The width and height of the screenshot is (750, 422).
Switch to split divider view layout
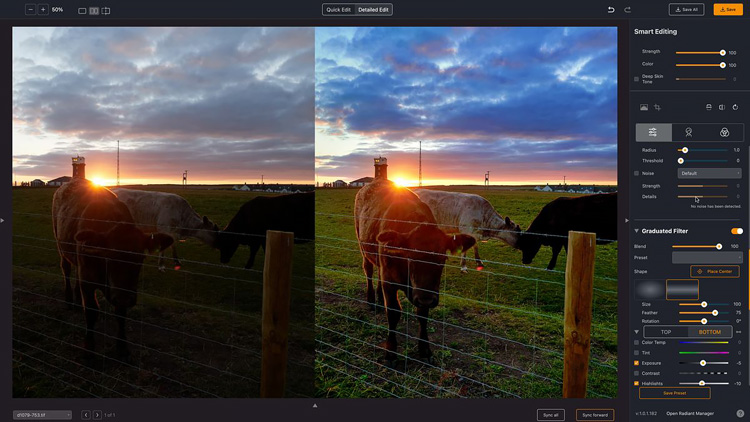coord(106,11)
